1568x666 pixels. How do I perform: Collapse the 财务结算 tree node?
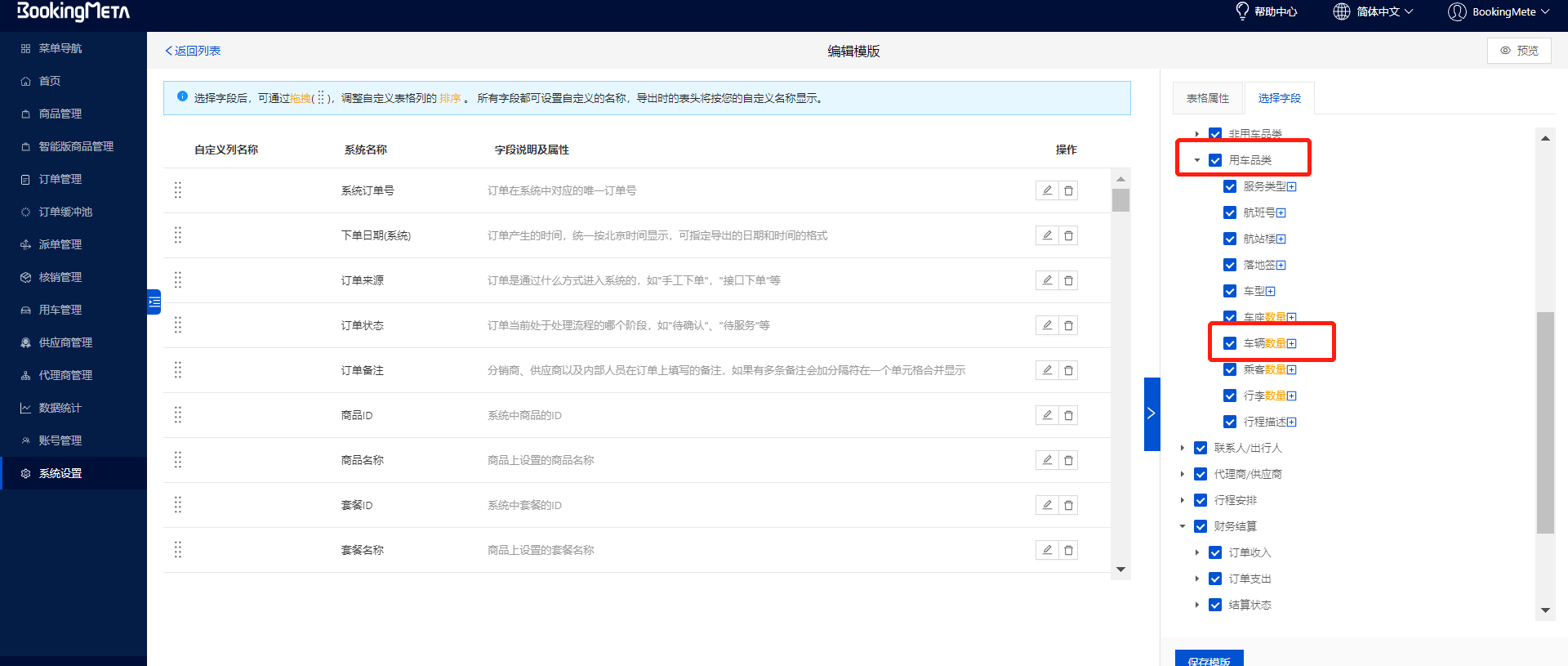[1183, 526]
